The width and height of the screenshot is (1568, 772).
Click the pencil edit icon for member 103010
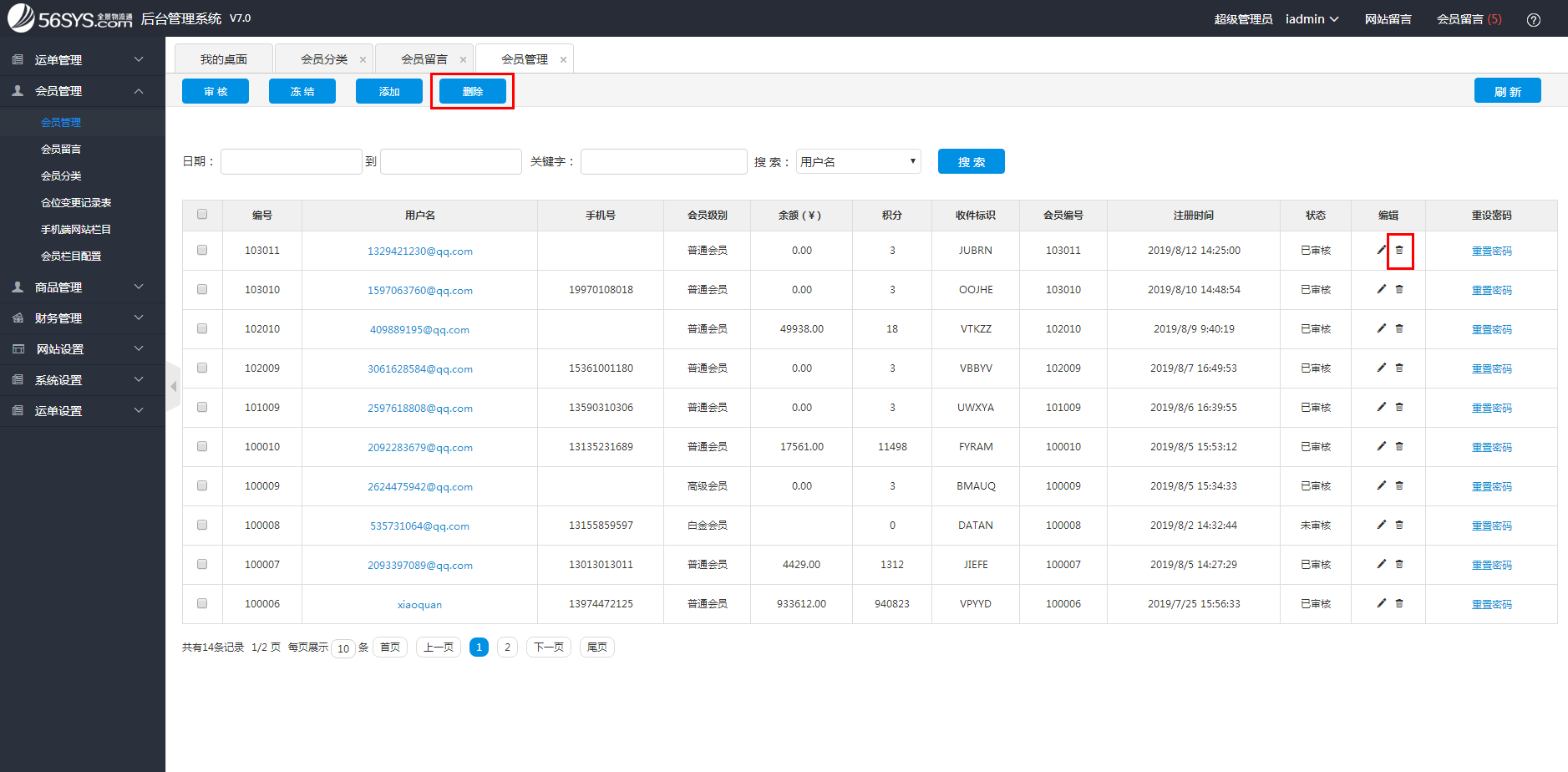coord(1381,289)
